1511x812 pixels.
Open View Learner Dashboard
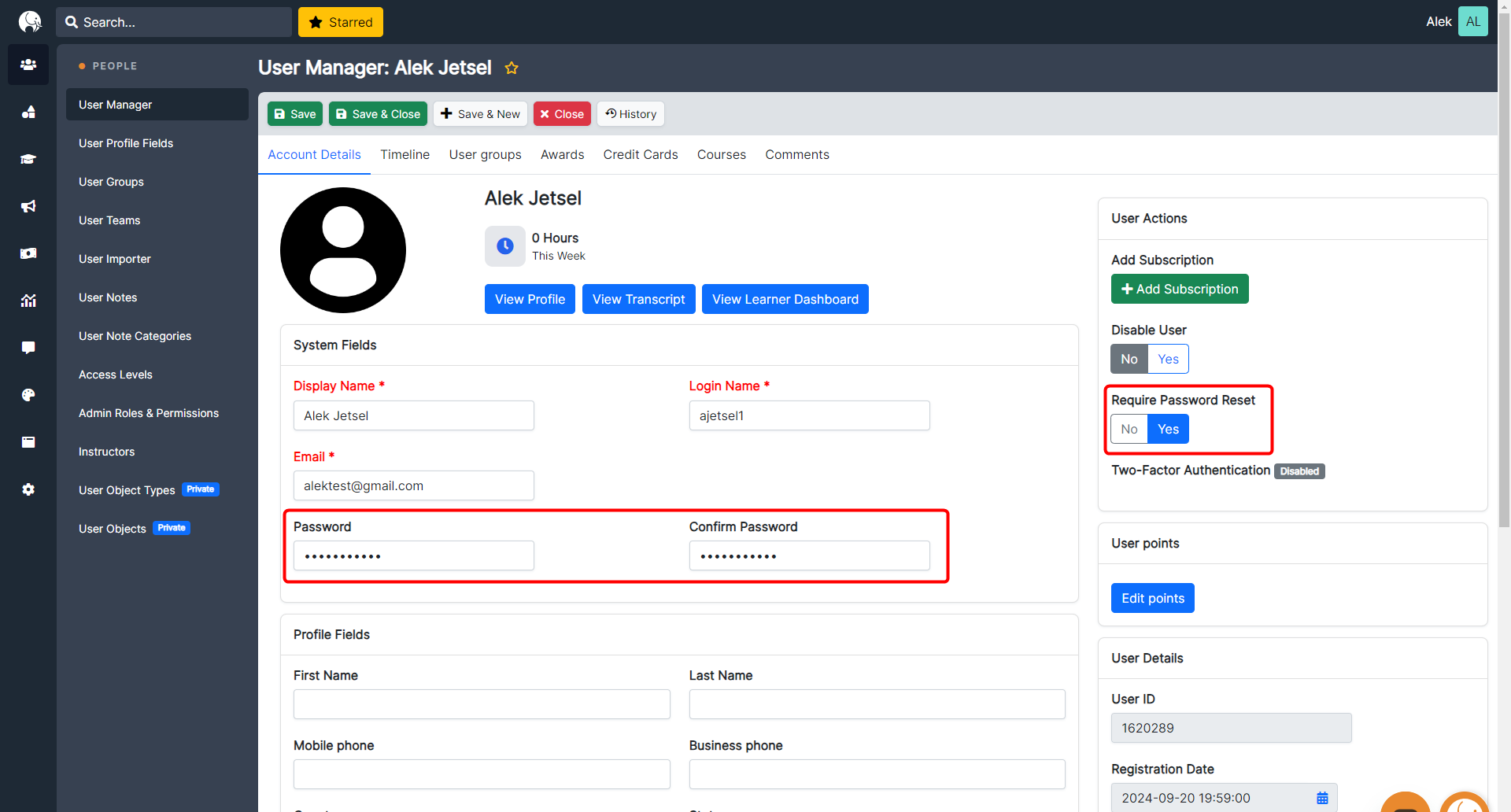(x=785, y=299)
